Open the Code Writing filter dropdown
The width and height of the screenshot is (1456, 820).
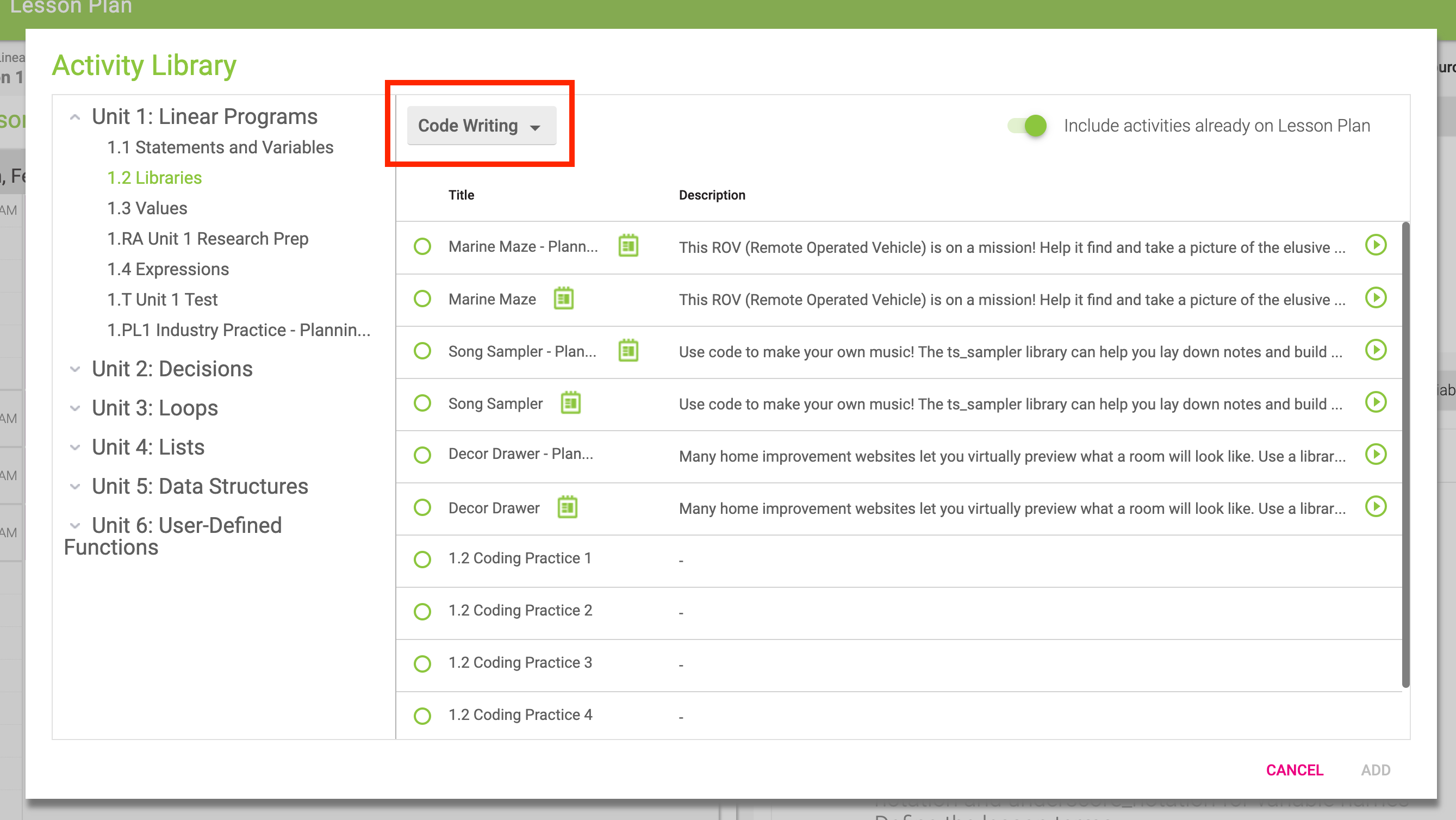[x=481, y=126]
